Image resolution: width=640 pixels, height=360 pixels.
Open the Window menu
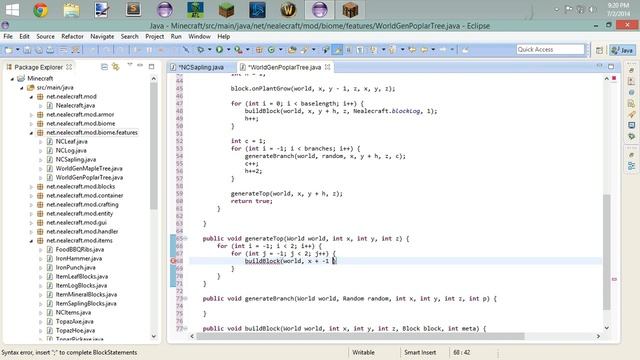(199, 36)
